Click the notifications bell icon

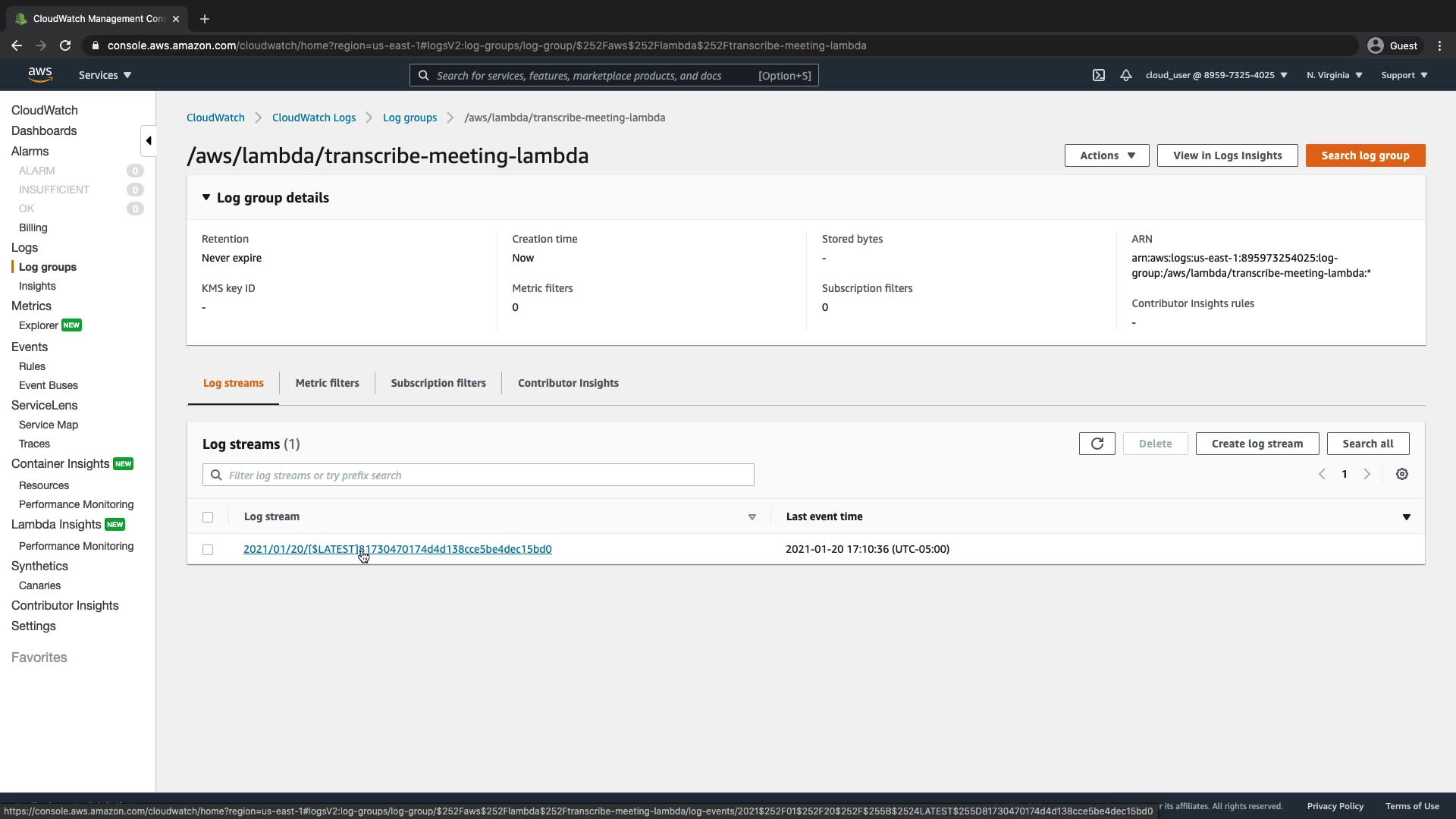[1125, 75]
